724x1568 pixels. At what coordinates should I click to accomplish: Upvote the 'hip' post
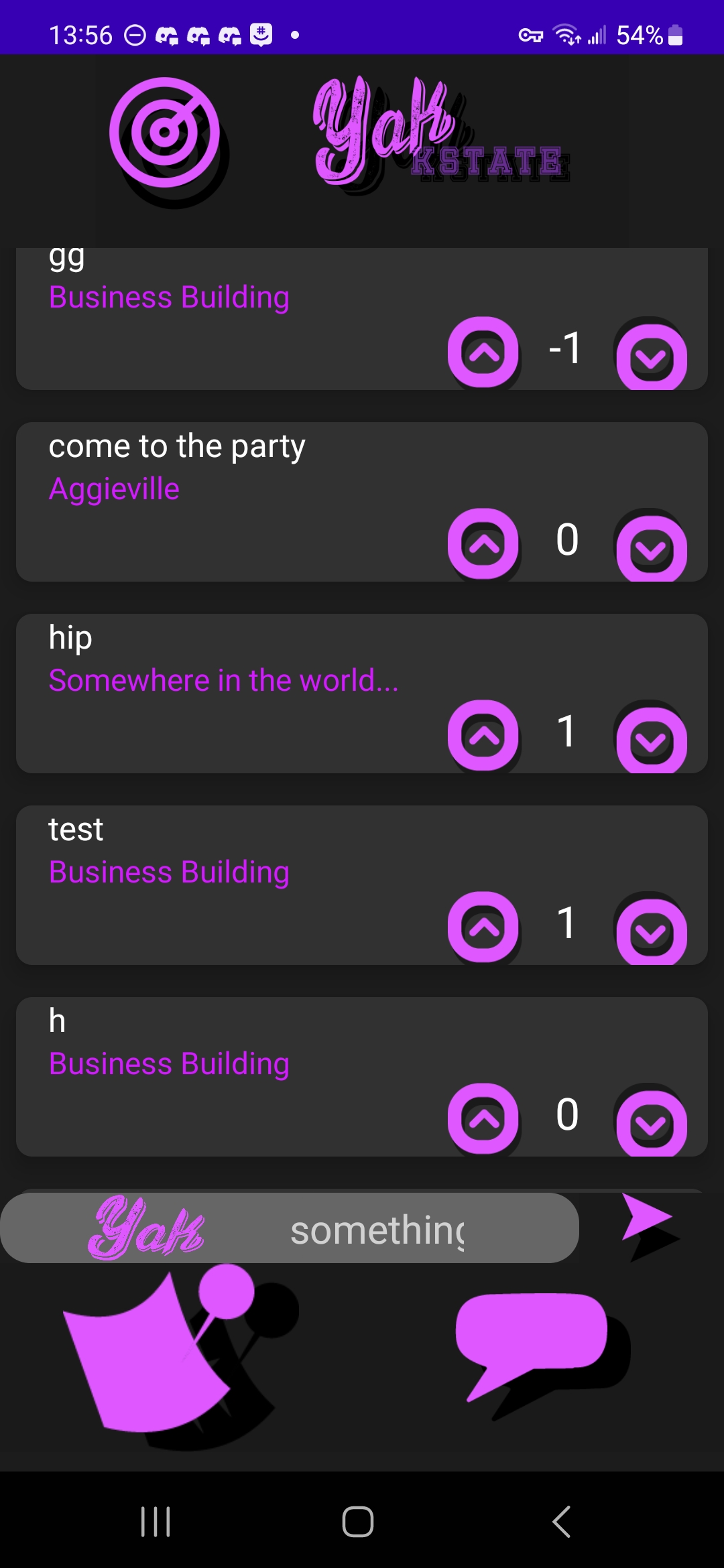pyautogui.click(x=483, y=735)
